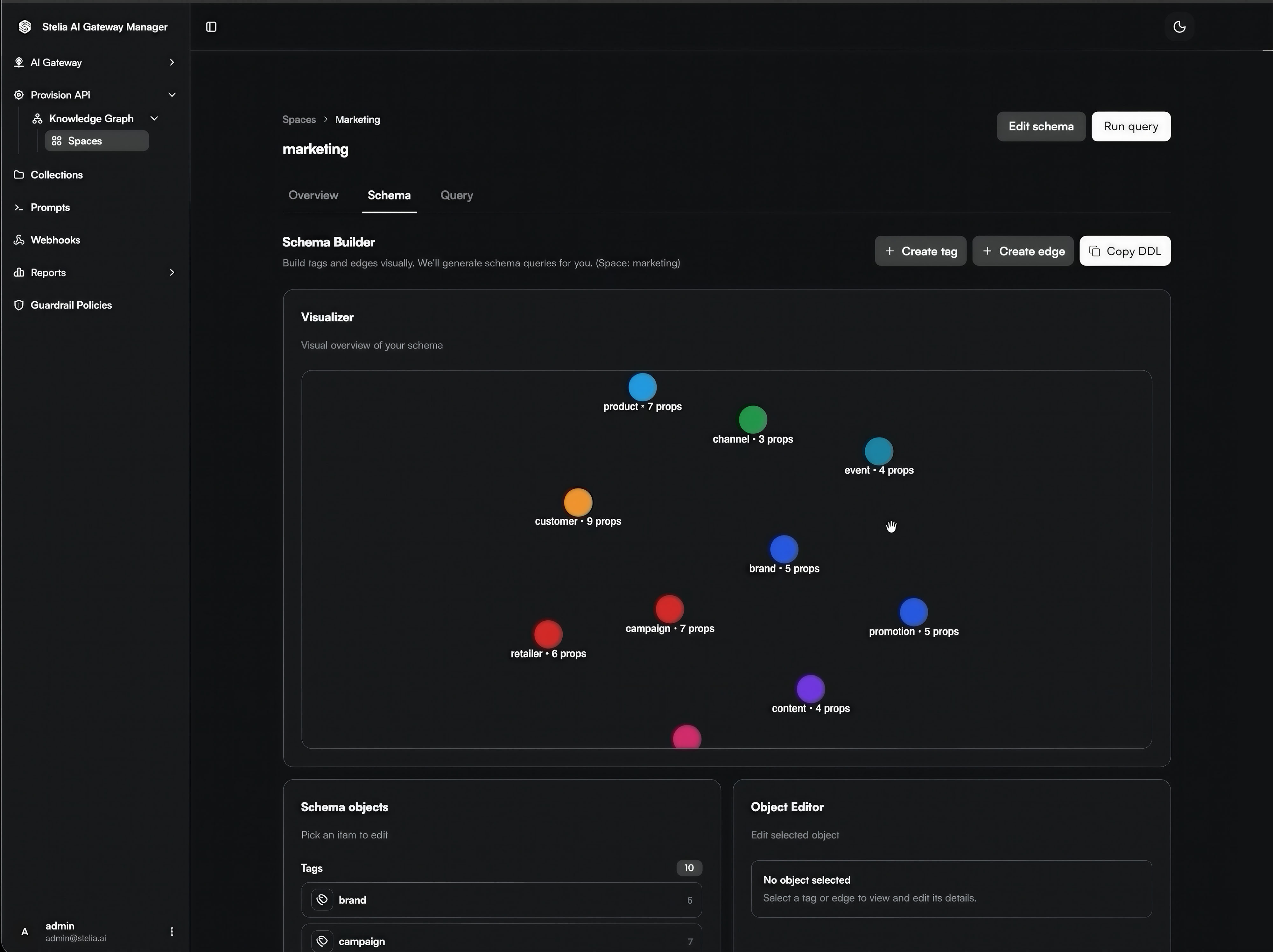This screenshot has height=952, width=1273.
Task: Select the purple content node
Action: (x=810, y=689)
